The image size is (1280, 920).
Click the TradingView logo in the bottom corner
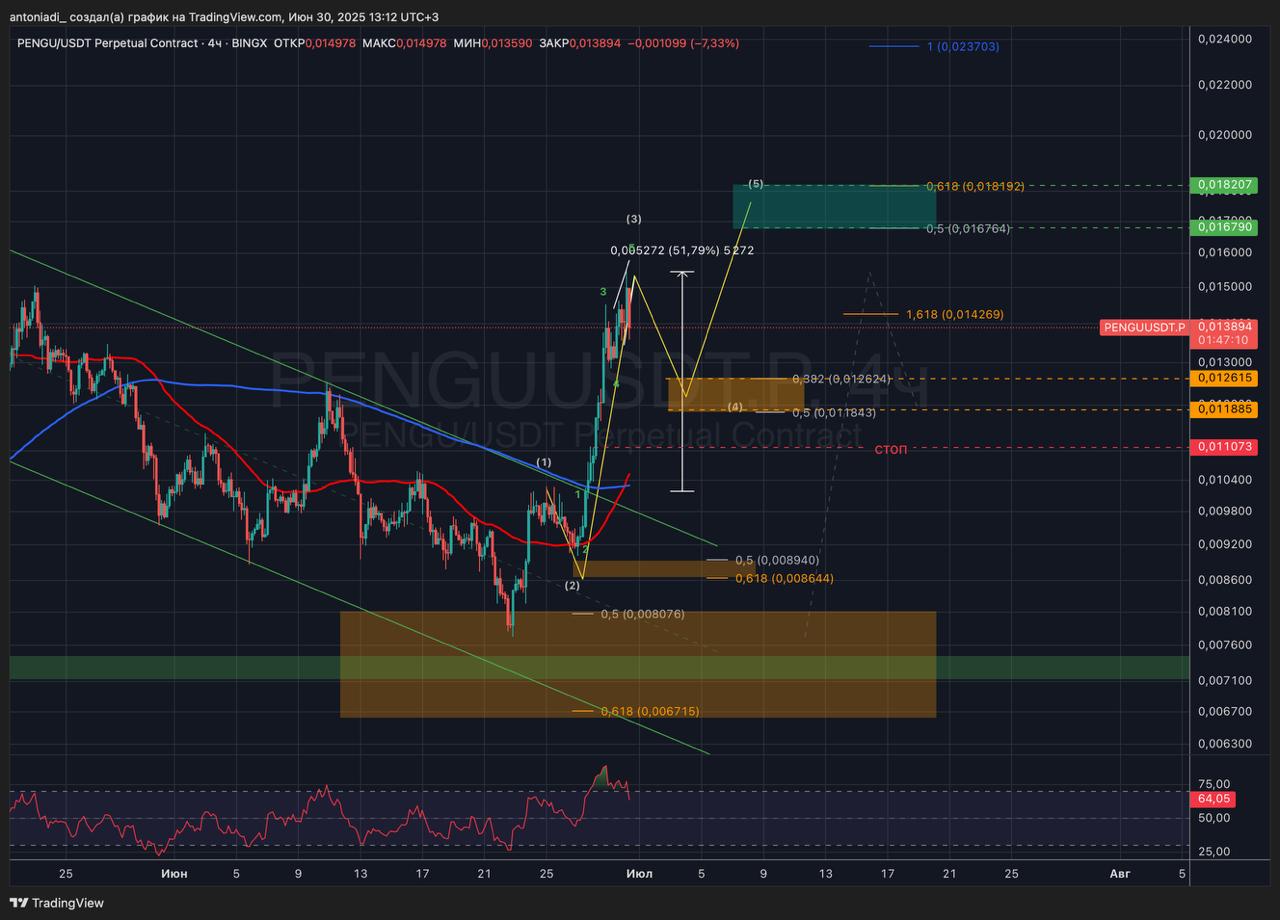click(58, 903)
